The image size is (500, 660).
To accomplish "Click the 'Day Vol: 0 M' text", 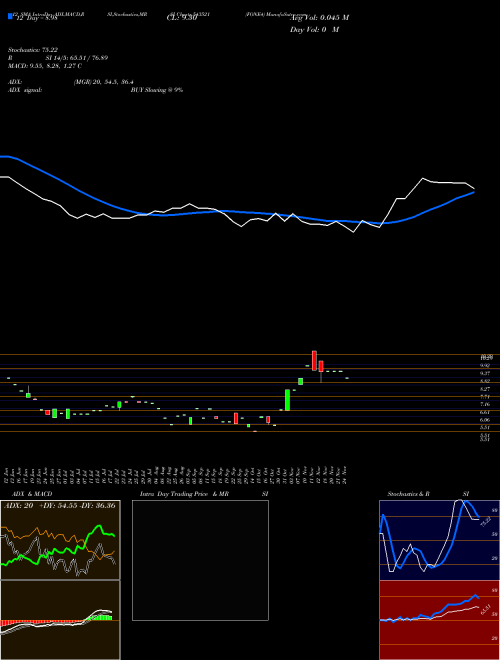I will (314, 30).
